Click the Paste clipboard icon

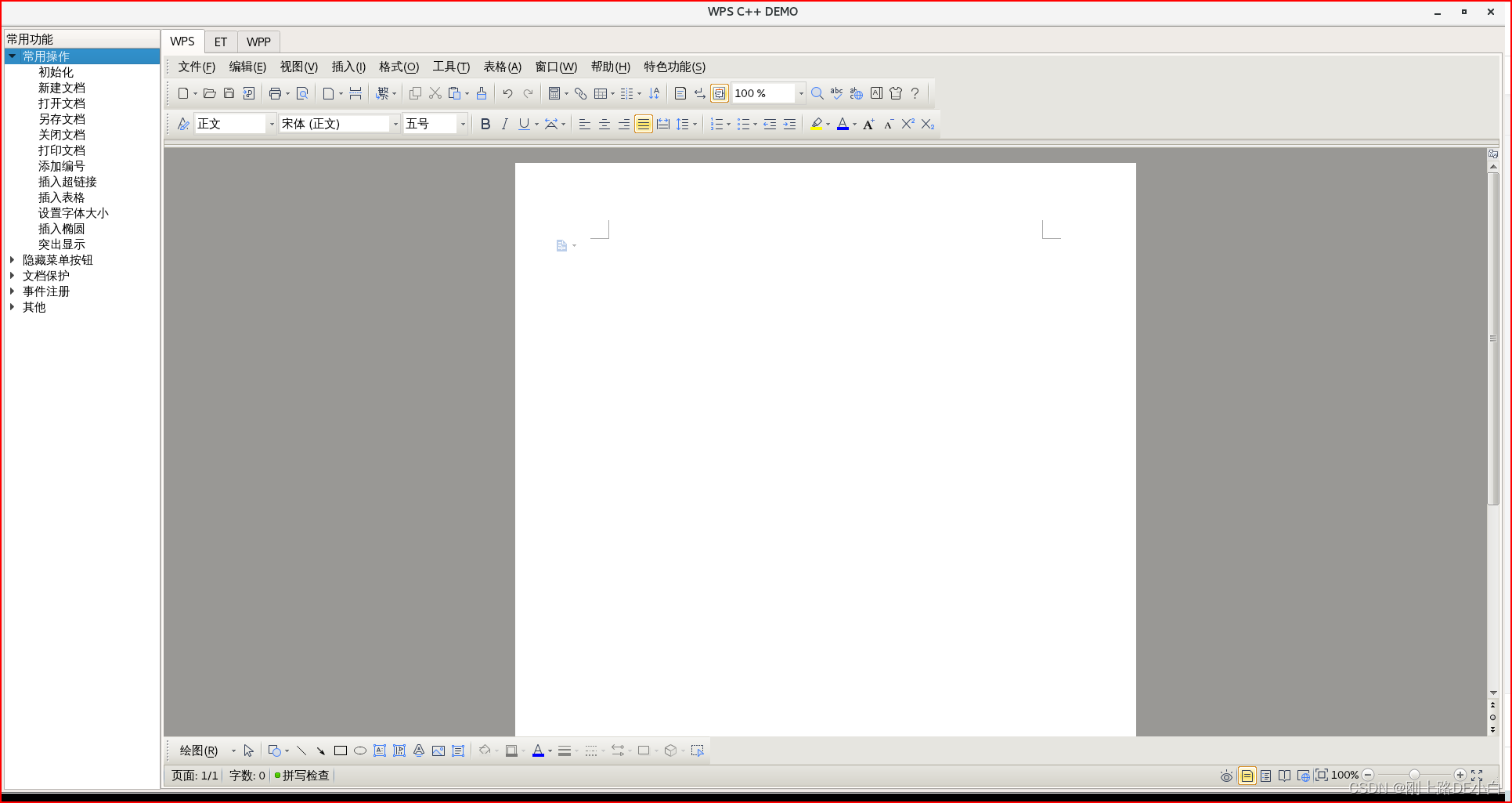[454, 93]
